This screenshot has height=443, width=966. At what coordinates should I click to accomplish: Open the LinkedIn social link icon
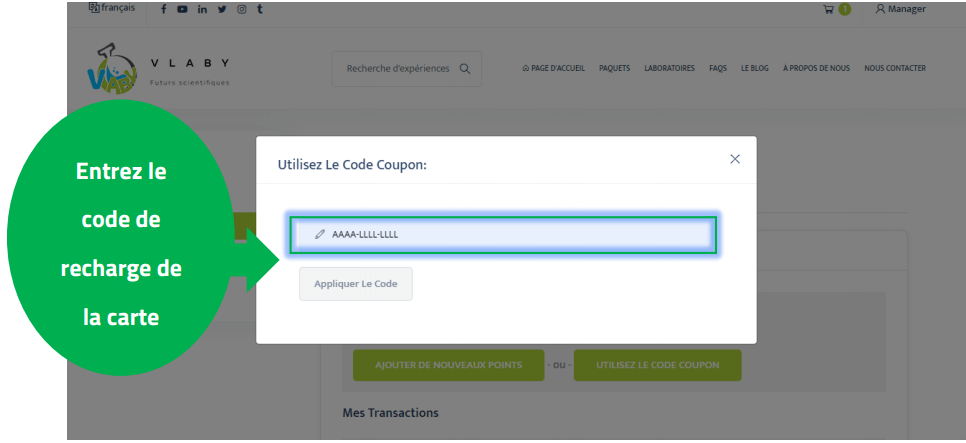(202, 9)
